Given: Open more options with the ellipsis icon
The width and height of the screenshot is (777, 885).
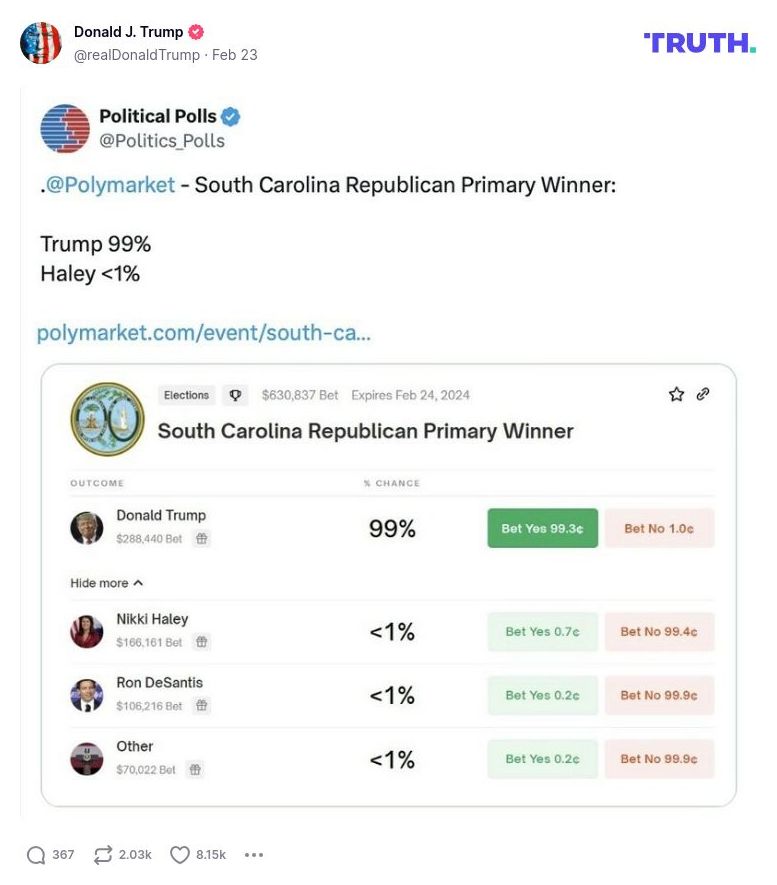Looking at the screenshot, I should point(254,855).
